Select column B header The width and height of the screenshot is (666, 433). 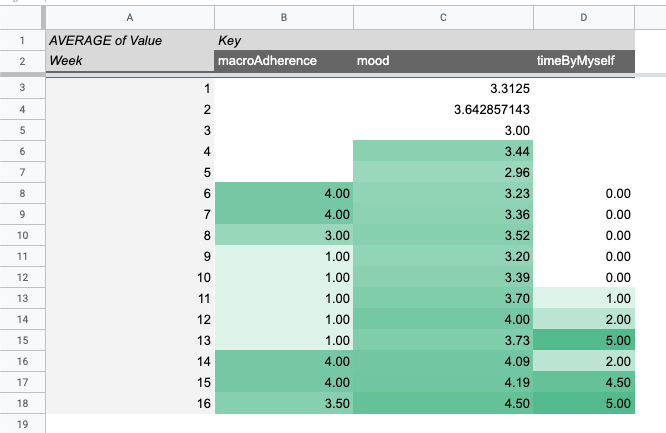click(x=284, y=17)
